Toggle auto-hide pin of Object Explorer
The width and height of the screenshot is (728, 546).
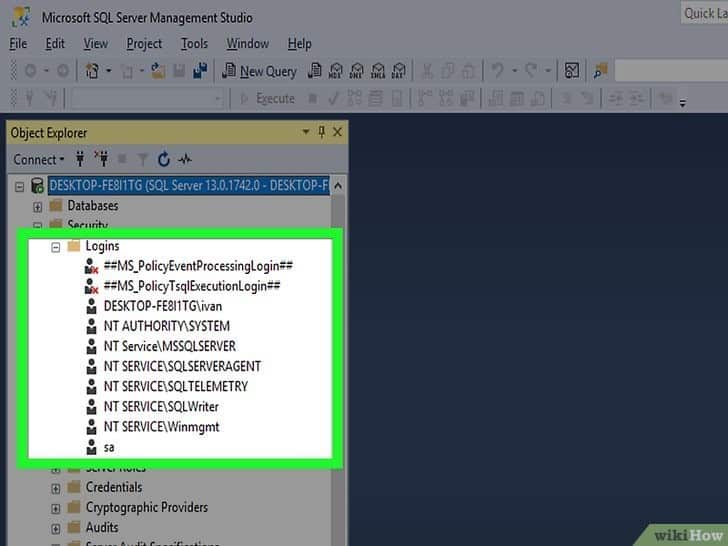pos(321,132)
